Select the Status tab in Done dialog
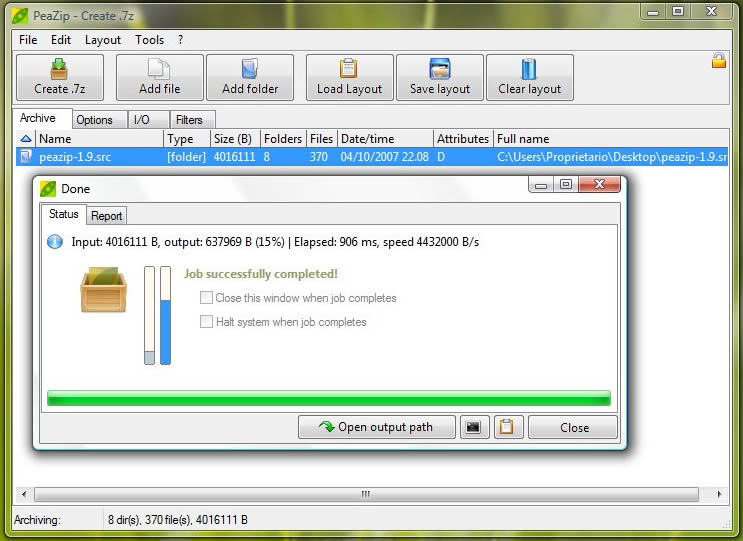 coord(63,214)
